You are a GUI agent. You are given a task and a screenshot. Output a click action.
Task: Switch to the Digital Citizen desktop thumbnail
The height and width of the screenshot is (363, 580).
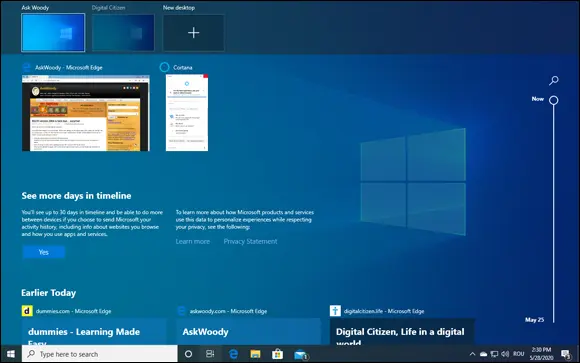click(x=123, y=33)
